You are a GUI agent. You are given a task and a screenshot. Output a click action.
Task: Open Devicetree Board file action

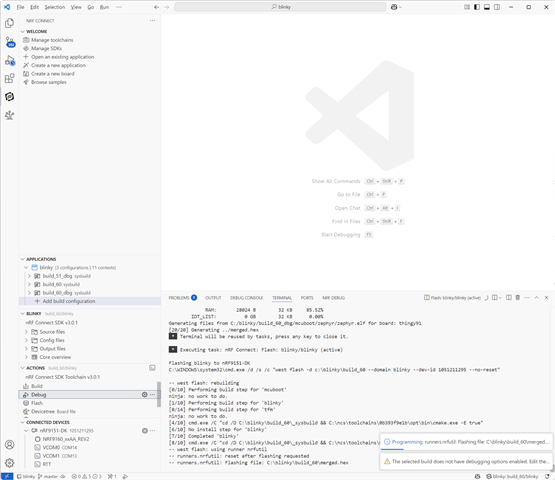tap(53, 412)
